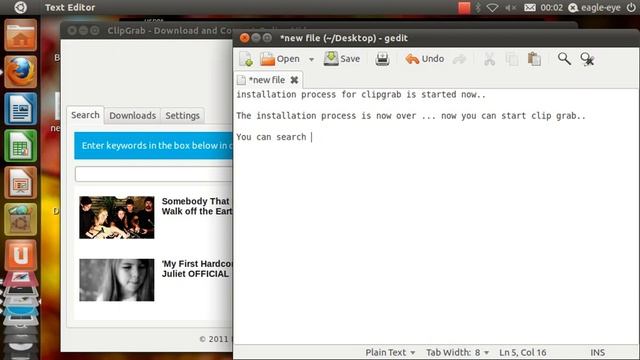Select the Juliet OFFICIAL video thumbnail
This screenshot has height=360, width=640.
117,280
